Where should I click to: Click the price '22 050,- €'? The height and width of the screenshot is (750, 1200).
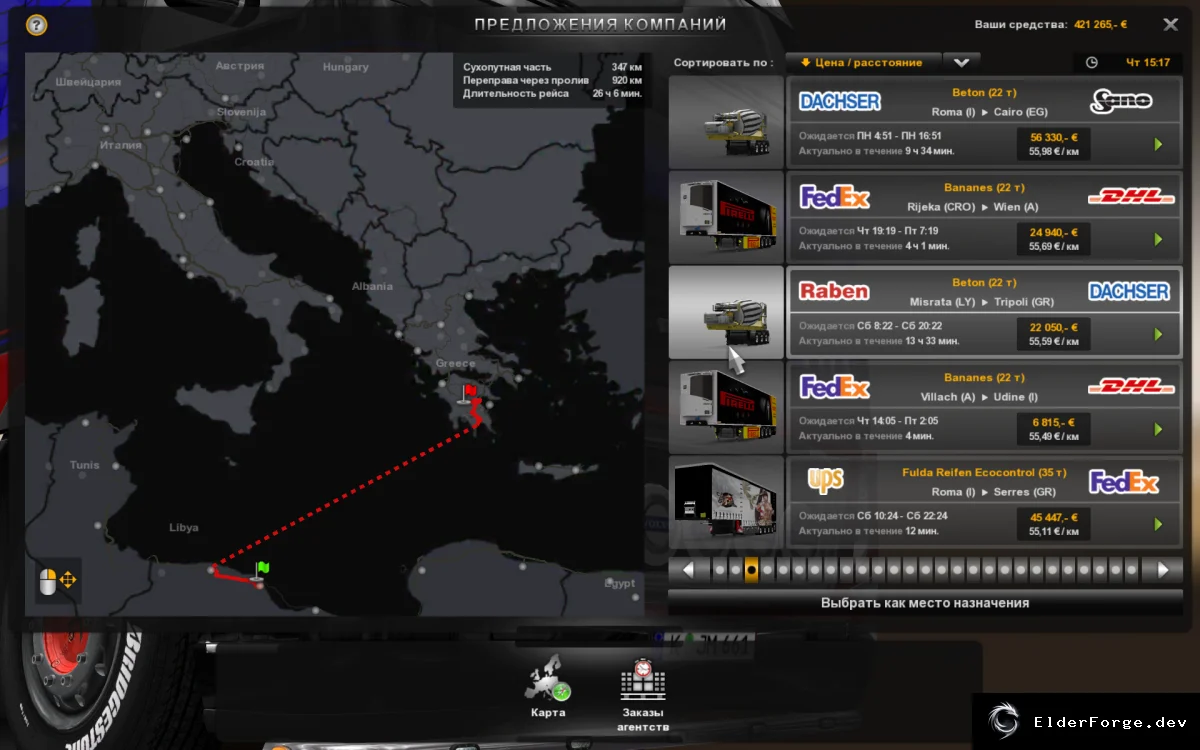point(1053,327)
